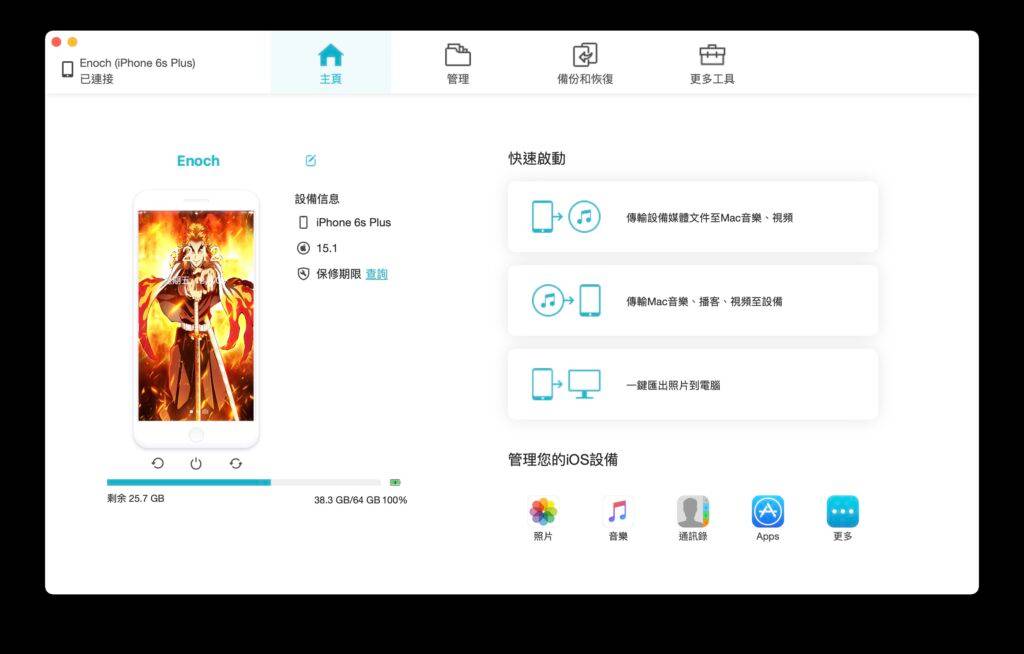Select the 主頁 (Home) tab
This screenshot has height=654, width=1024.
330,62
